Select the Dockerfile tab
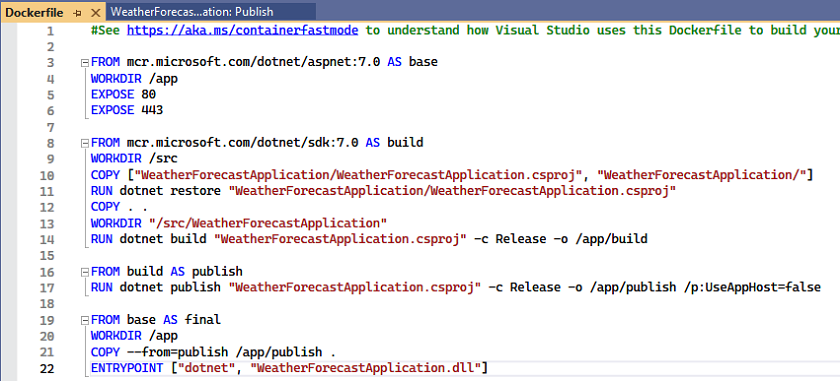The image size is (840, 381). [x=34, y=12]
